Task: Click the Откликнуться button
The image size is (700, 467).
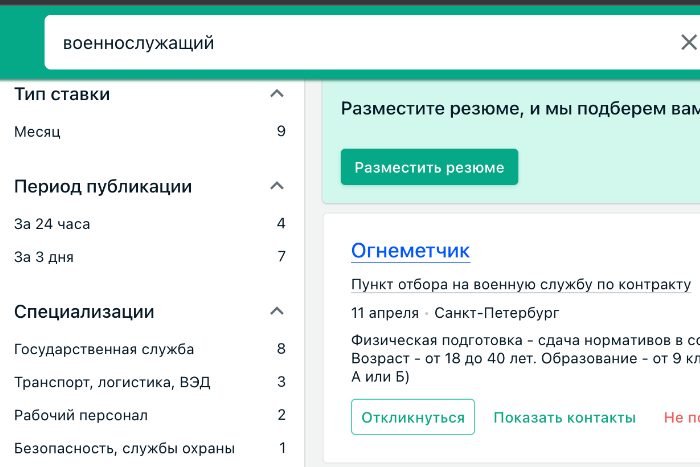Action: 413,417
